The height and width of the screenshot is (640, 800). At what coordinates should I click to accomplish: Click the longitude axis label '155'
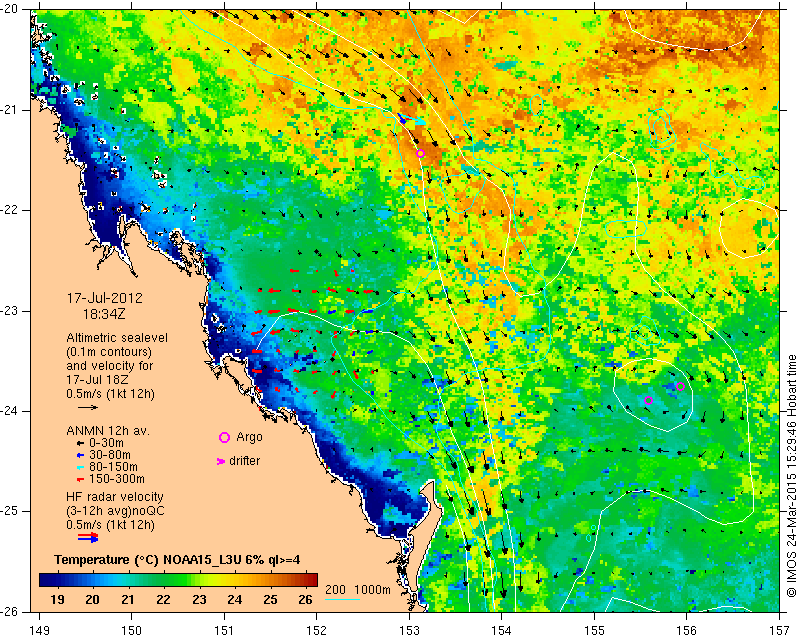594,630
